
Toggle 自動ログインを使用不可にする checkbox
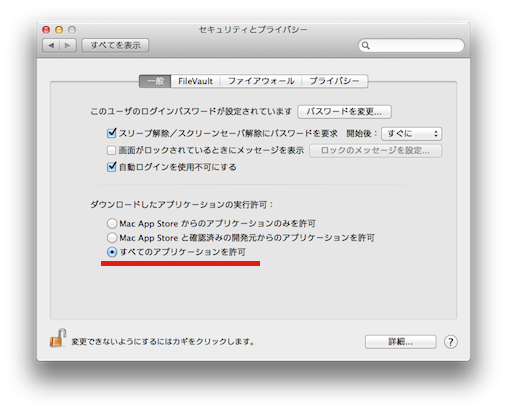pyautogui.click(x=111, y=167)
